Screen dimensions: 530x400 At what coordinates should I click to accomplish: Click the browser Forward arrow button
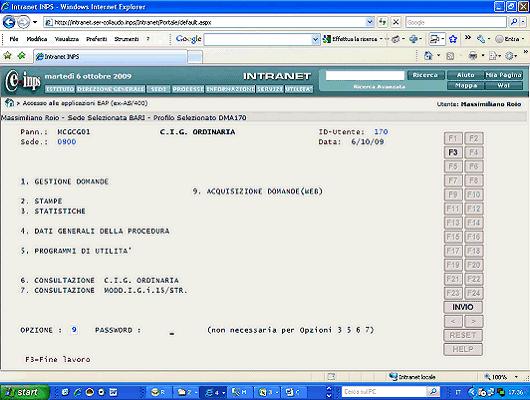point(23,22)
